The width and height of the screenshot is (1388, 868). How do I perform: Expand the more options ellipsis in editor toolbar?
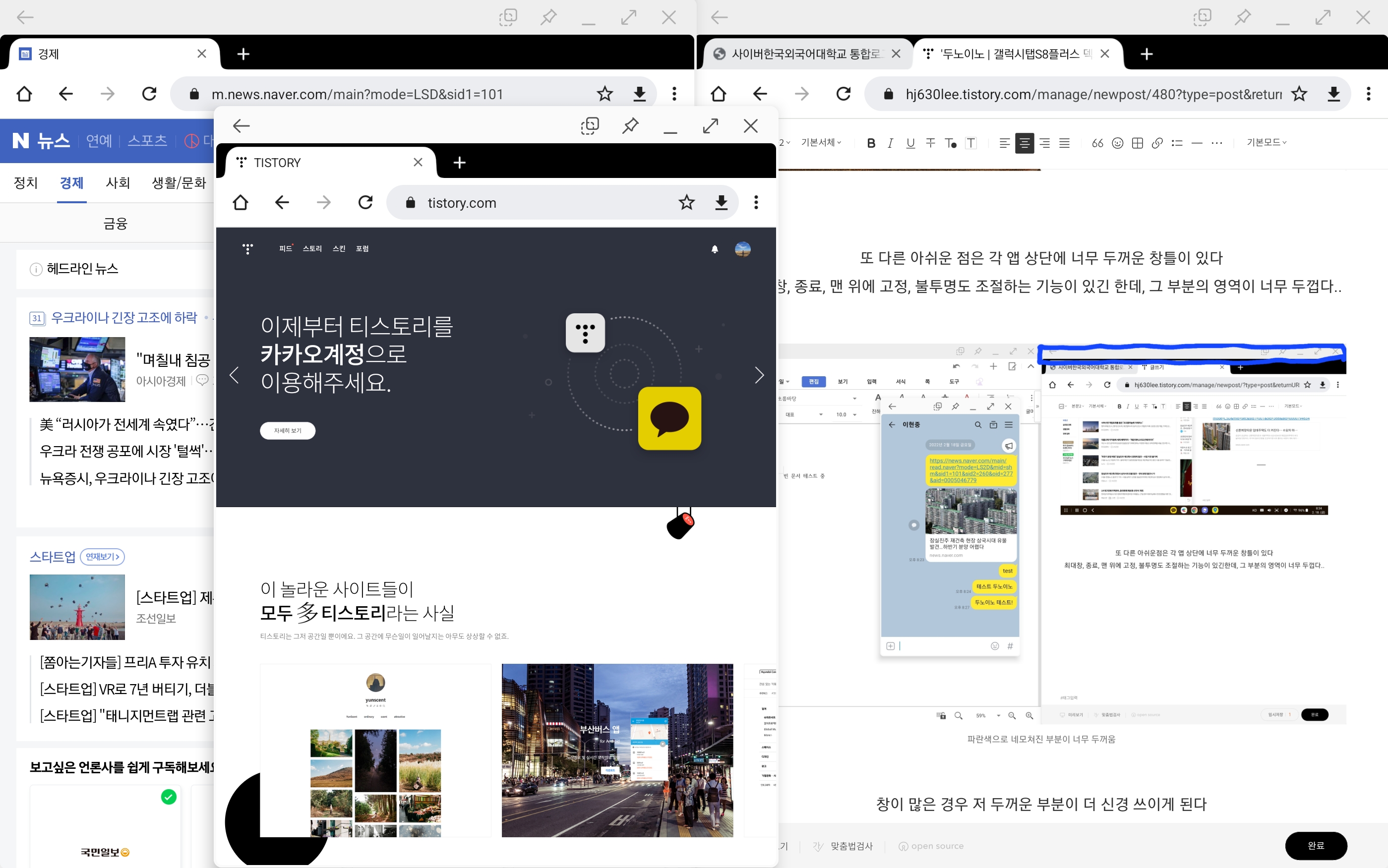click(x=1216, y=143)
